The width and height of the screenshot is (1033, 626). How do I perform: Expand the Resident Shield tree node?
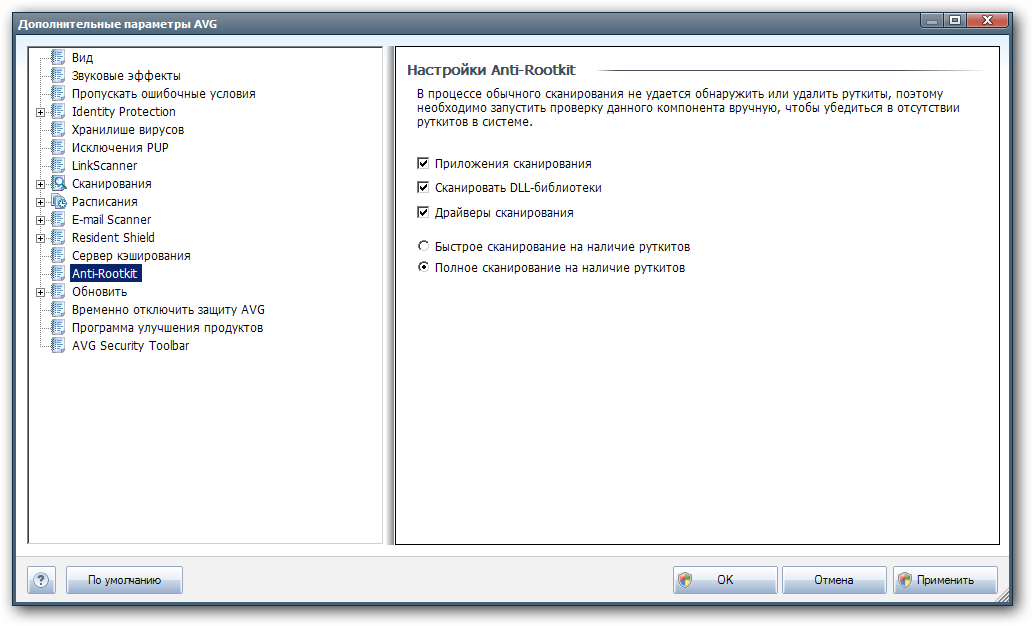(40, 239)
